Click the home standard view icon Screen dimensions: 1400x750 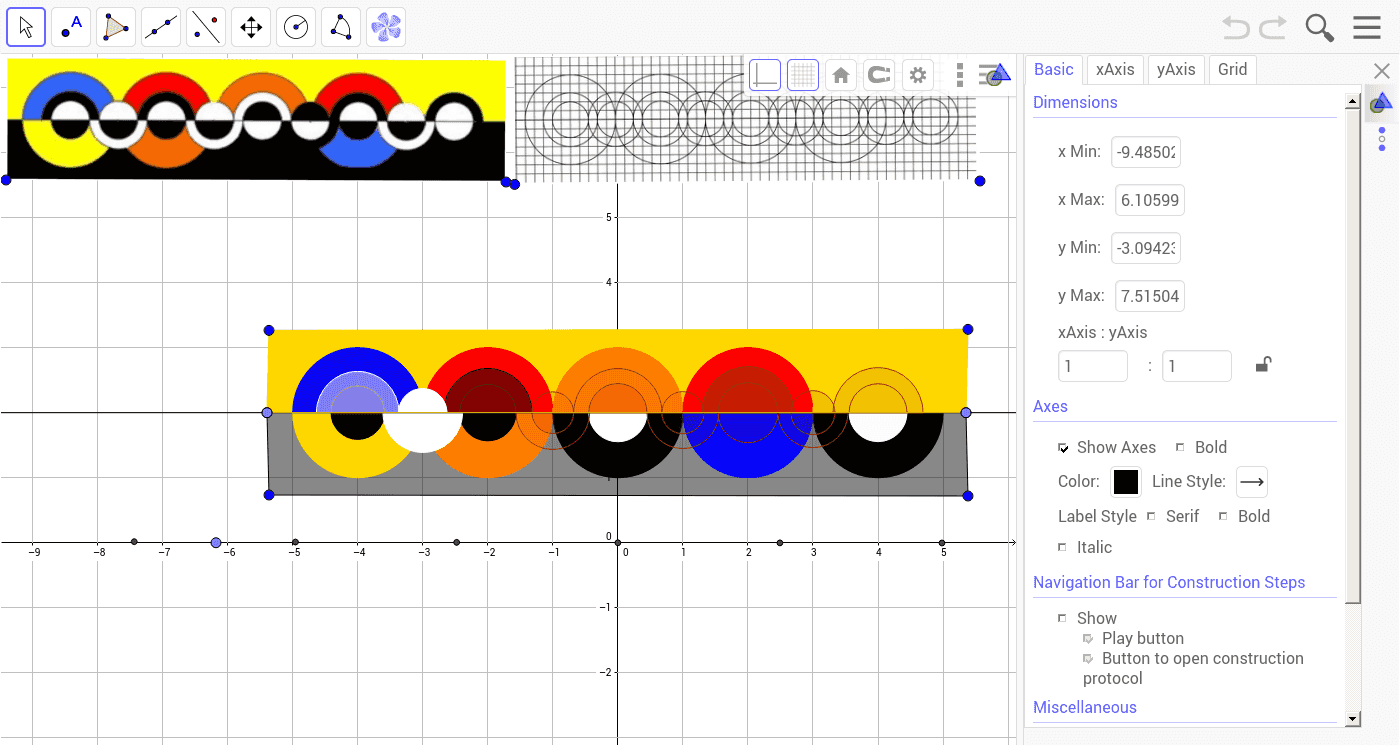(x=841, y=75)
